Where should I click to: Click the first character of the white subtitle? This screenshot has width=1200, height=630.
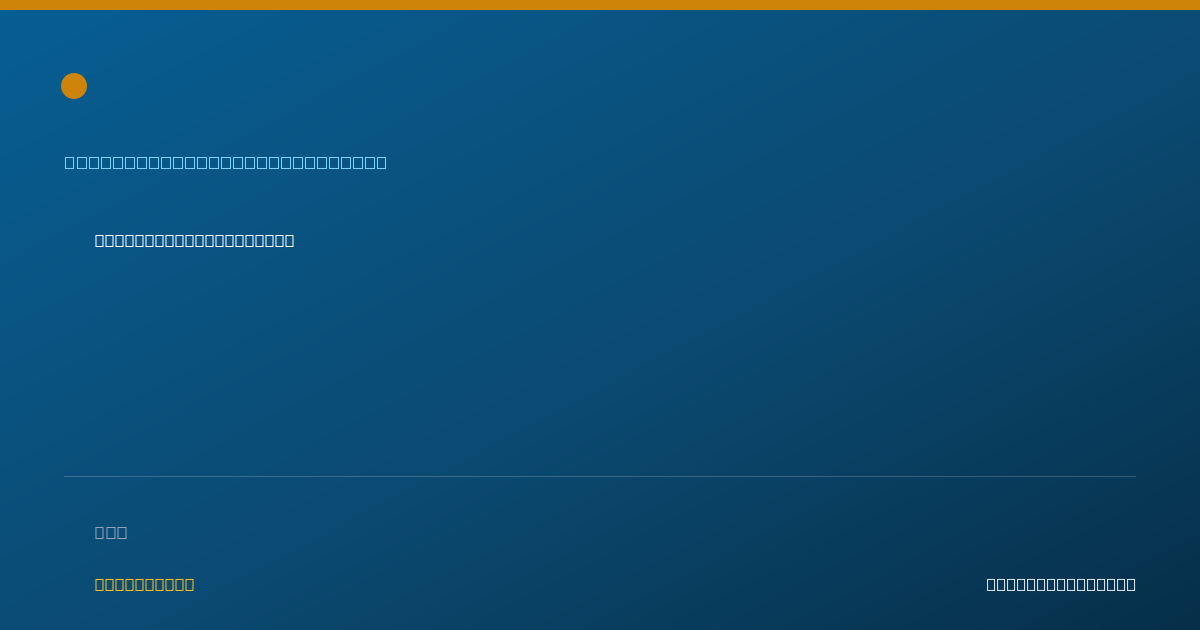[100, 241]
